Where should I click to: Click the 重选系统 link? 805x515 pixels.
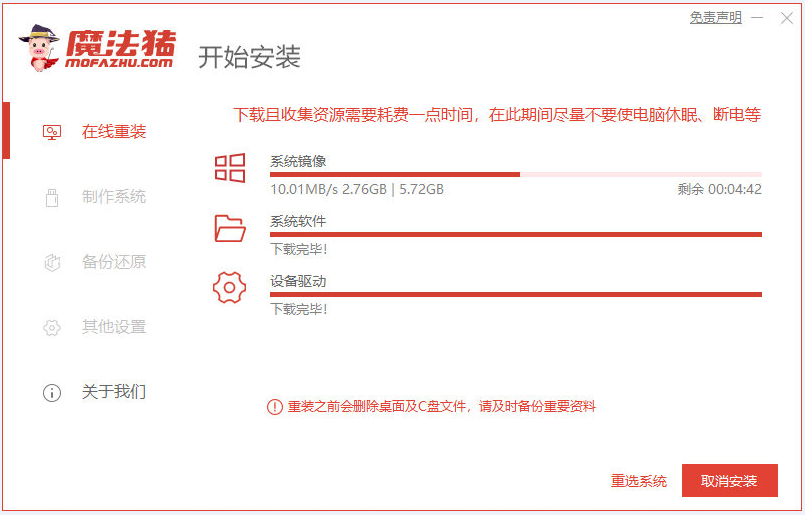[x=638, y=481]
